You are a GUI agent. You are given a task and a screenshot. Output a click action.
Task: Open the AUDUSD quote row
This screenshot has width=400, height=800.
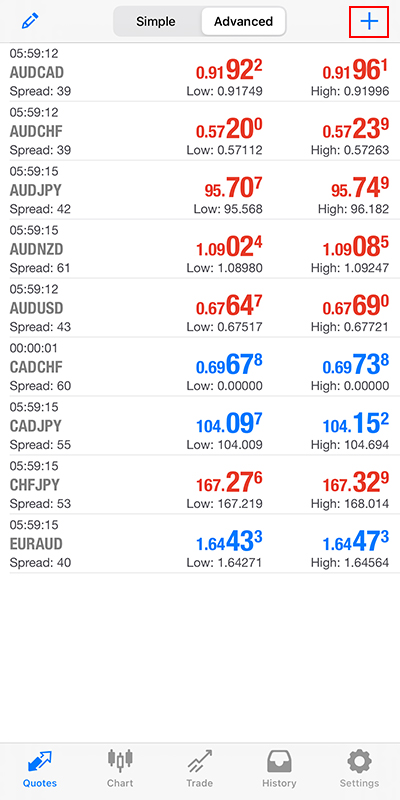click(x=199, y=308)
